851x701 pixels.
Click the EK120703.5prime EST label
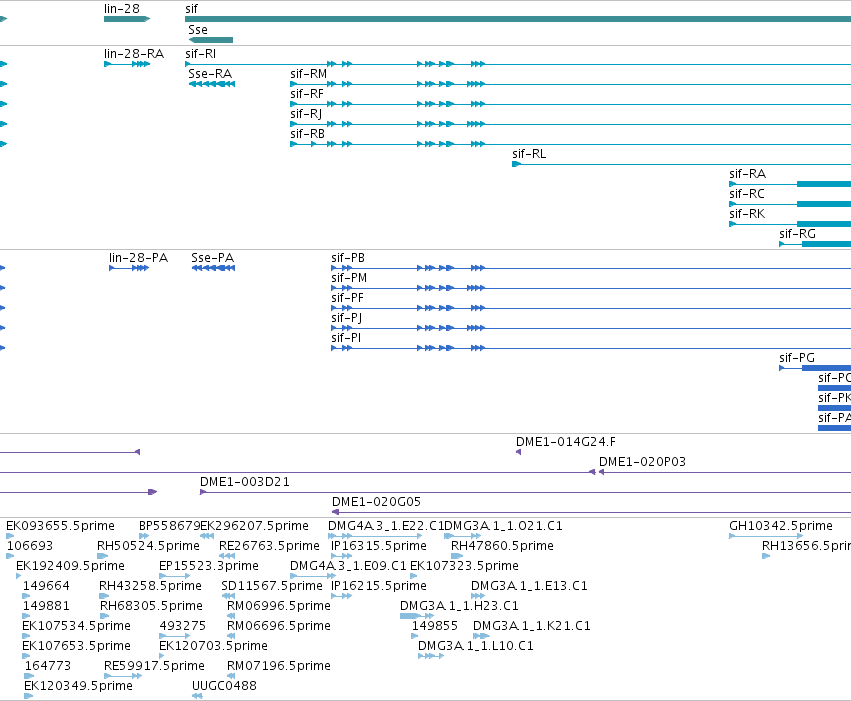coord(213,646)
